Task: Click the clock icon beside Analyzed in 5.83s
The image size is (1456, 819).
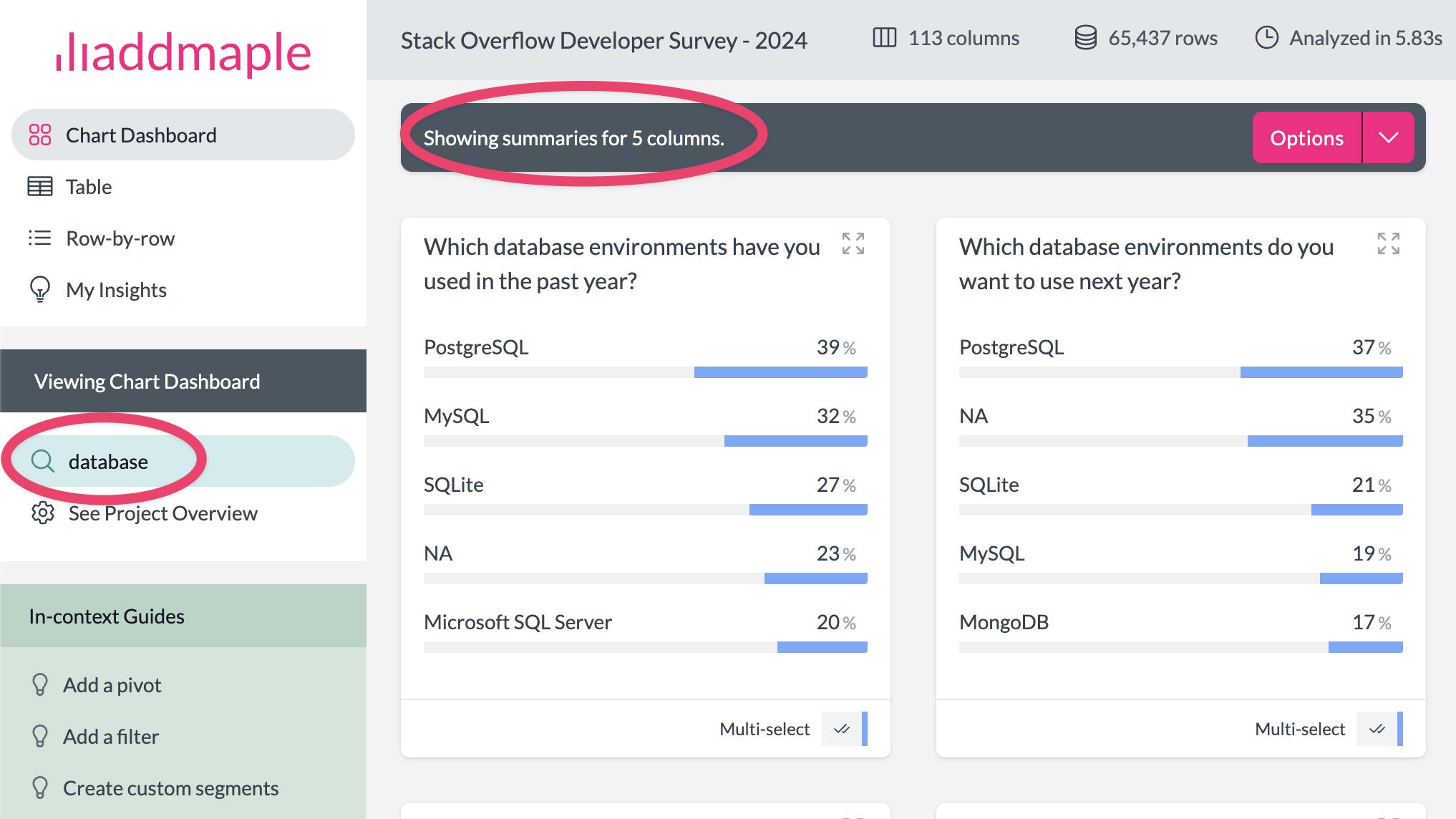Action: tap(1267, 38)
